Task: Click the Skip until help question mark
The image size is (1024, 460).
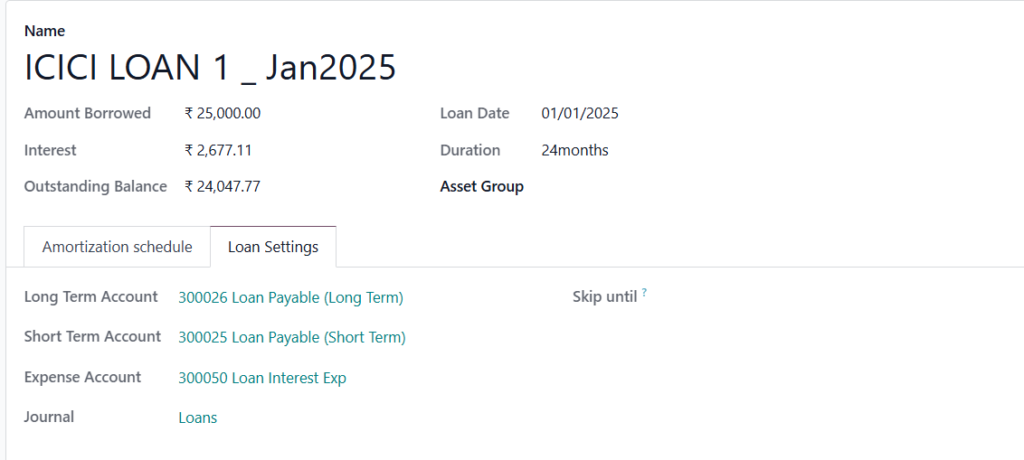Action: [x=644, y=293]
